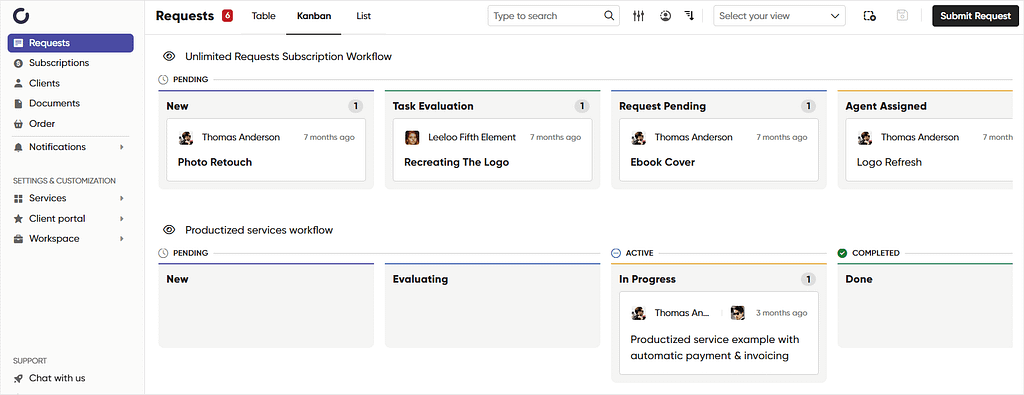Click the clock icon beside Unlimited workflow PENDING
Viewport: 1024px width, 395px height.
coord(163,80)
